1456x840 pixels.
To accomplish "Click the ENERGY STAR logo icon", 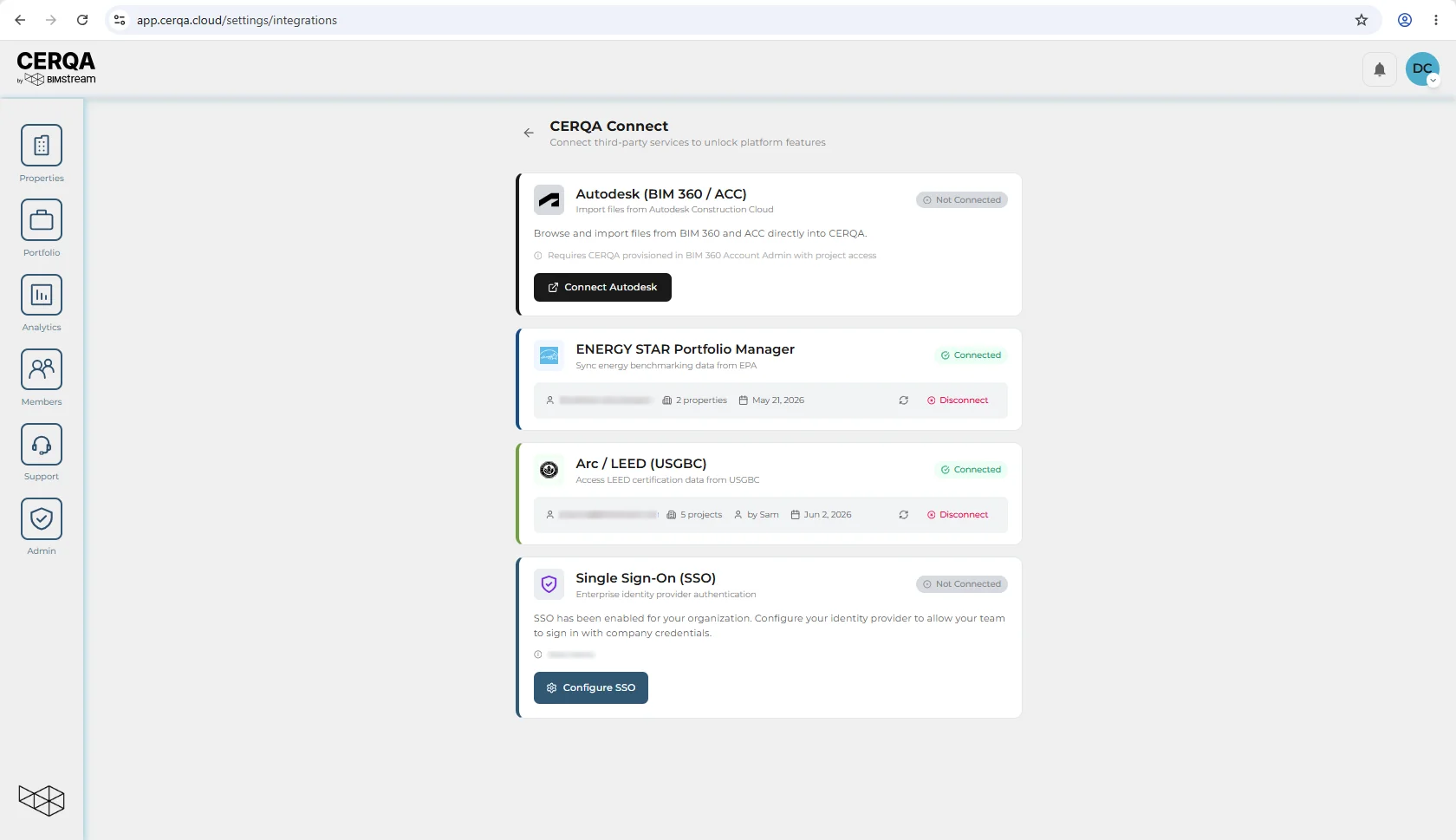I will 549,355.
